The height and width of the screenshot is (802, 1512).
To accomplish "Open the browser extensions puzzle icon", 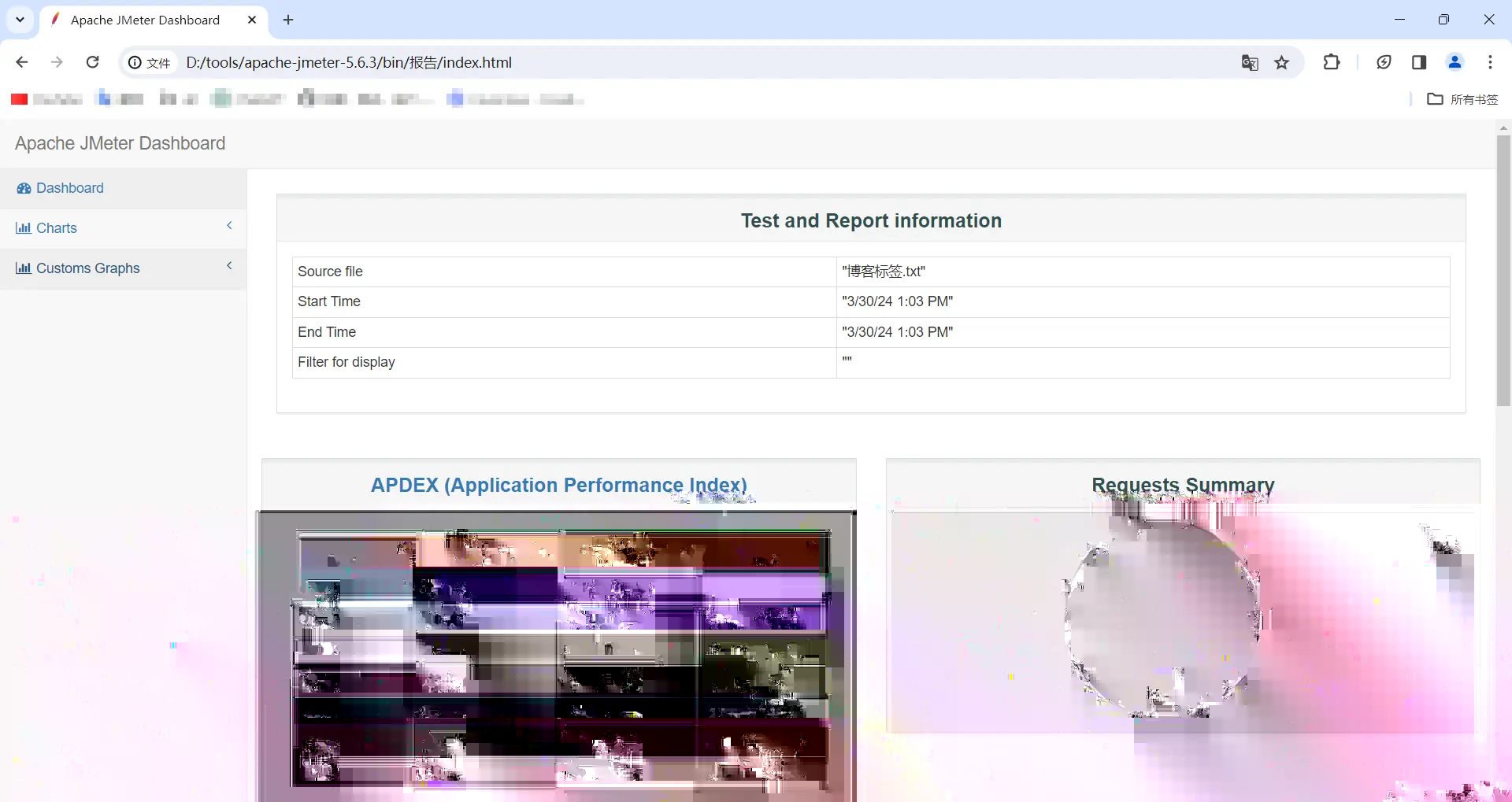I will click(x=1332, y=62).
